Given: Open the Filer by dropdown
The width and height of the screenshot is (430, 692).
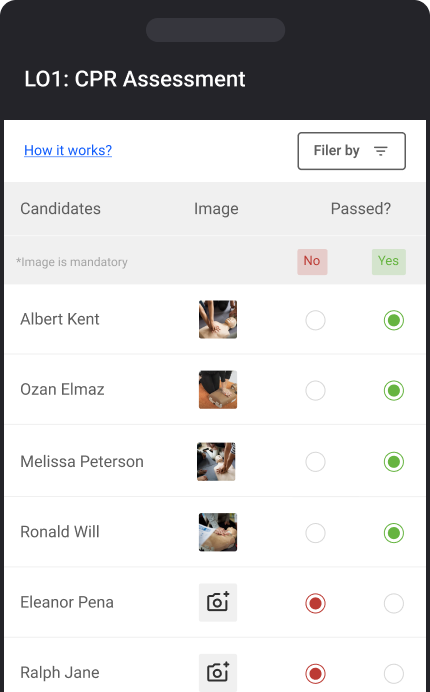Looking at the screenshot, I should coord(351,151).
